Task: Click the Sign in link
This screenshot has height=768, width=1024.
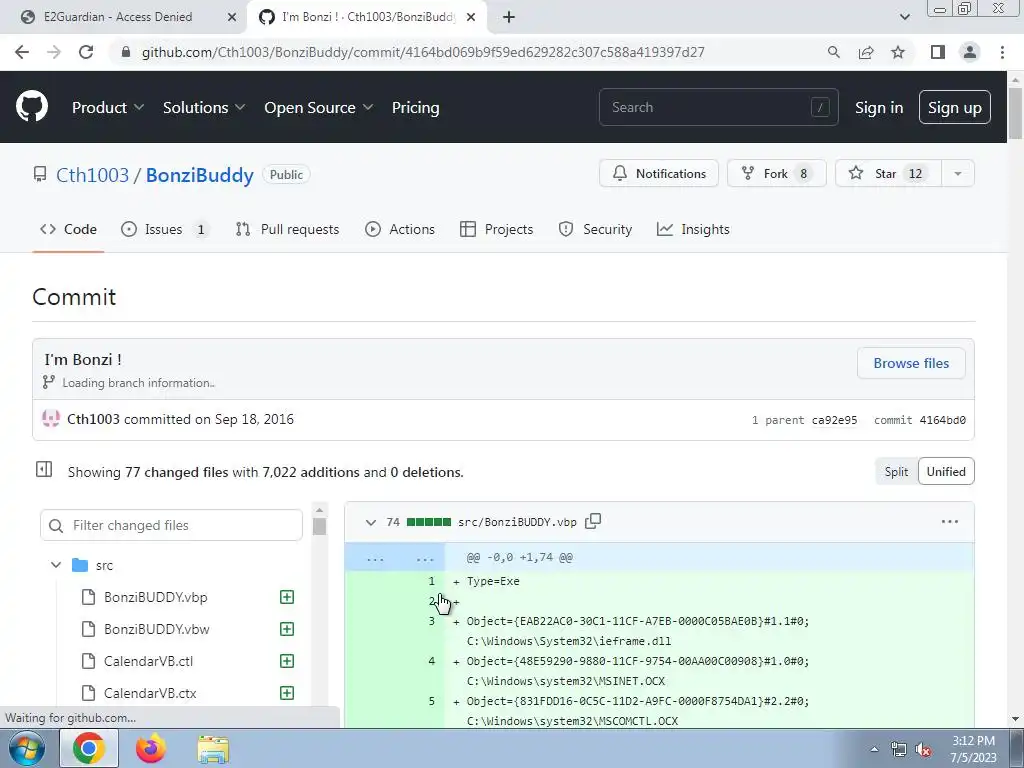Action: pyautogui.click(x=879, y=108)
